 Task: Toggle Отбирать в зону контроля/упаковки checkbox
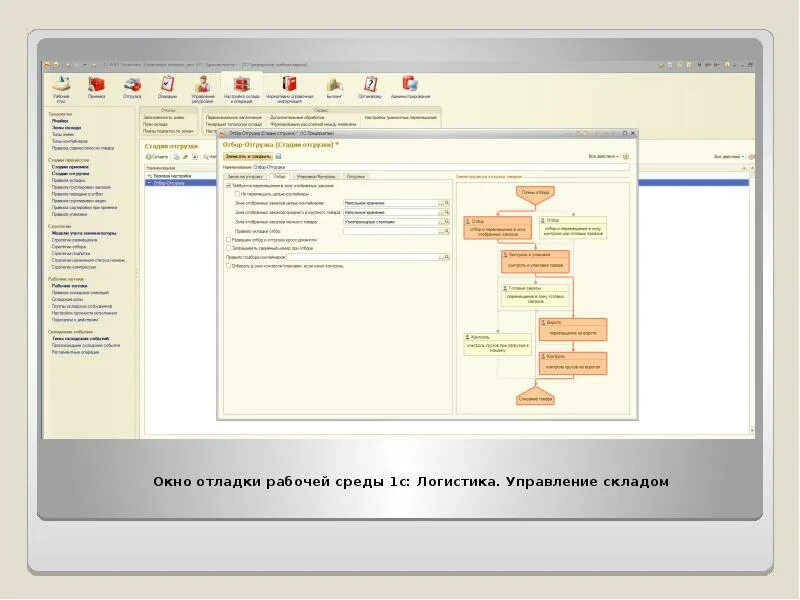coord(229,266)
